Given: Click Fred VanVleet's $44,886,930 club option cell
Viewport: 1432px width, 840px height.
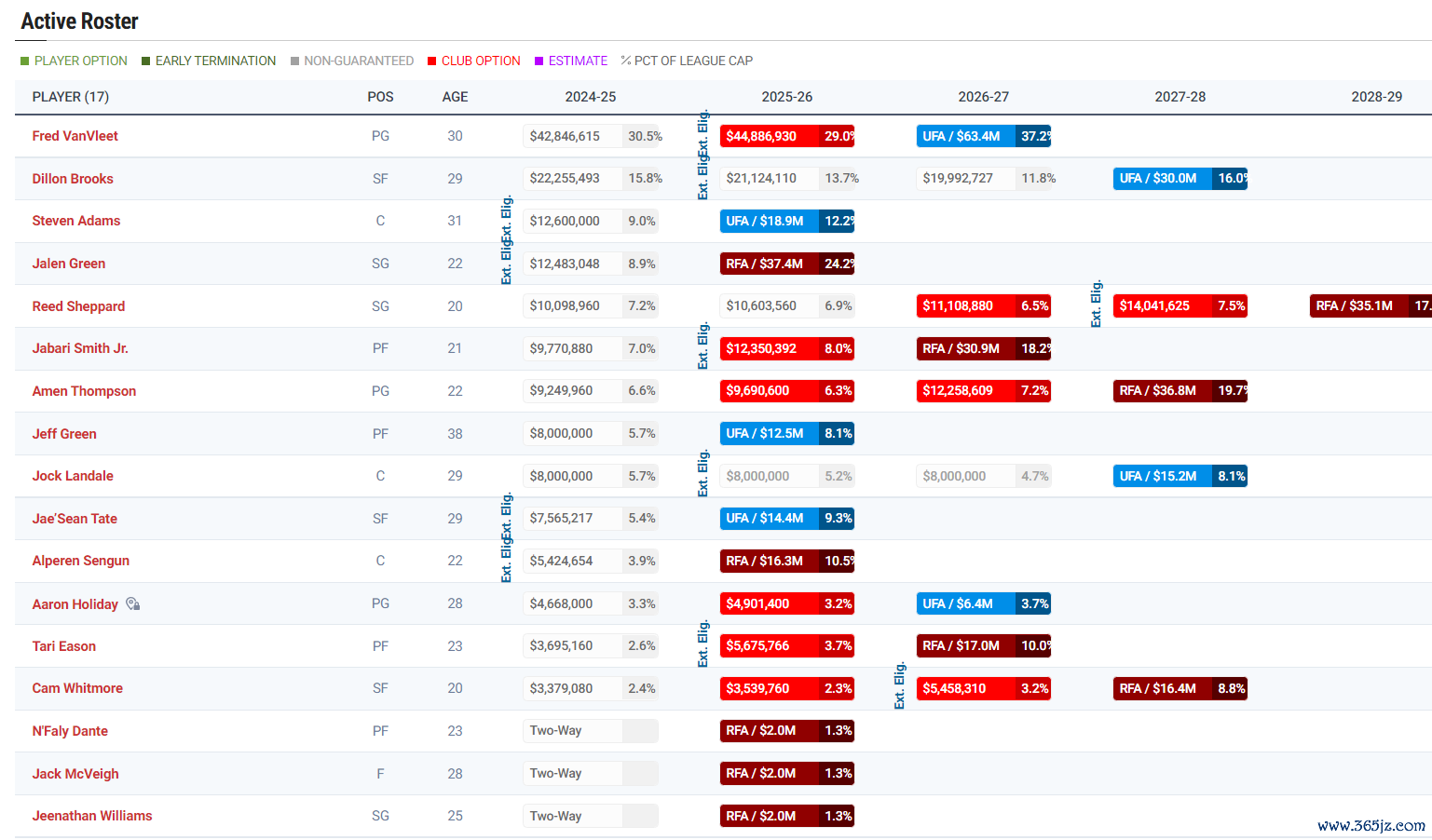Looking at the screenshot, I should coord(787,136).
